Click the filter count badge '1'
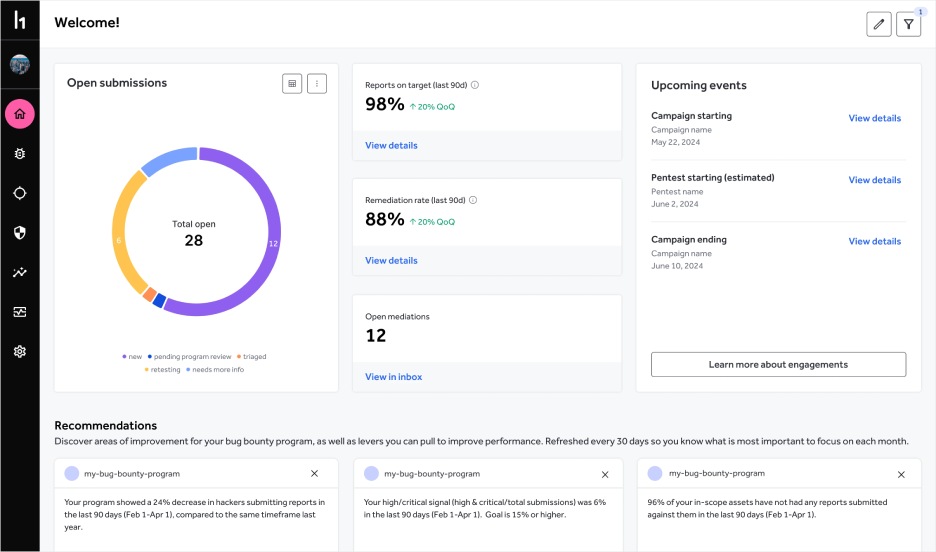This screenshot has width=936, height=552. point(920,12)
